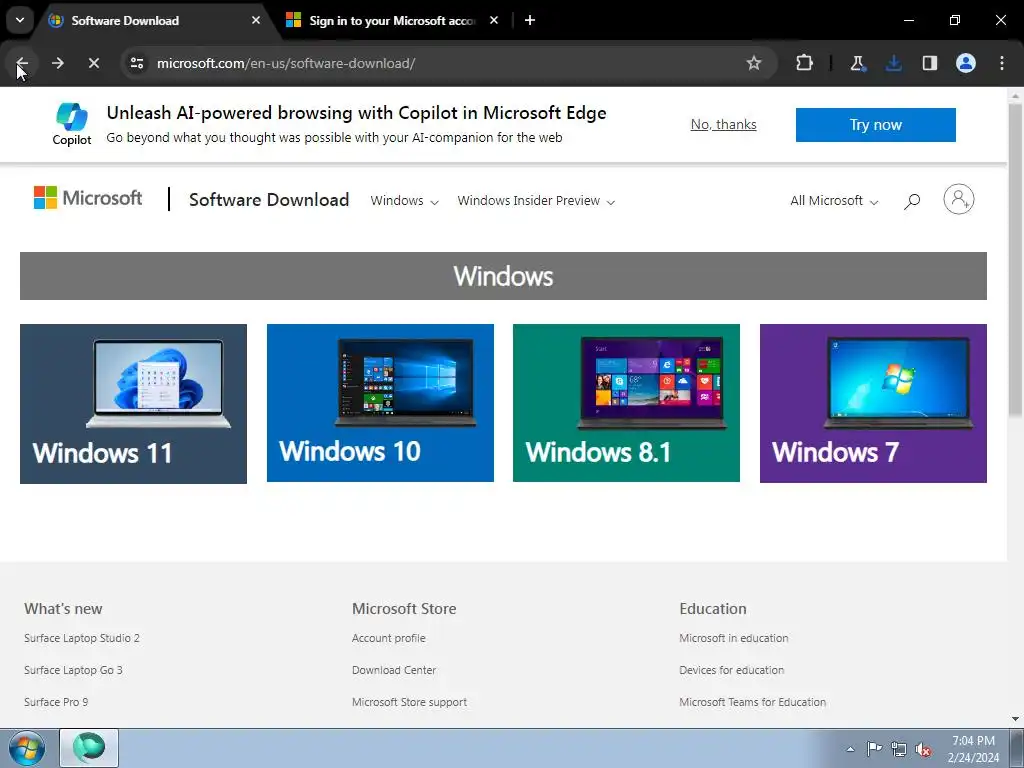
Task: Toggle the browser side panel
Action: [929, 63]
